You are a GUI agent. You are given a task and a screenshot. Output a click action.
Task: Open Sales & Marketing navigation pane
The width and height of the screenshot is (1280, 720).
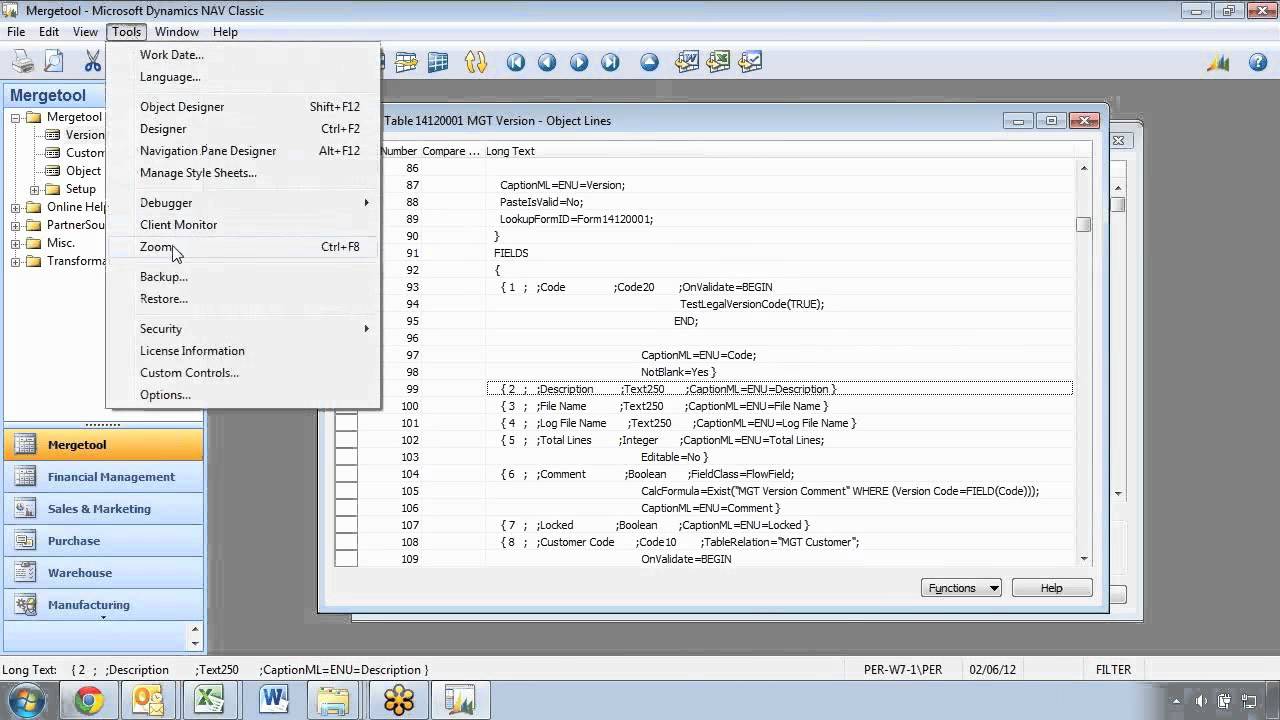[x=104, y=509]
